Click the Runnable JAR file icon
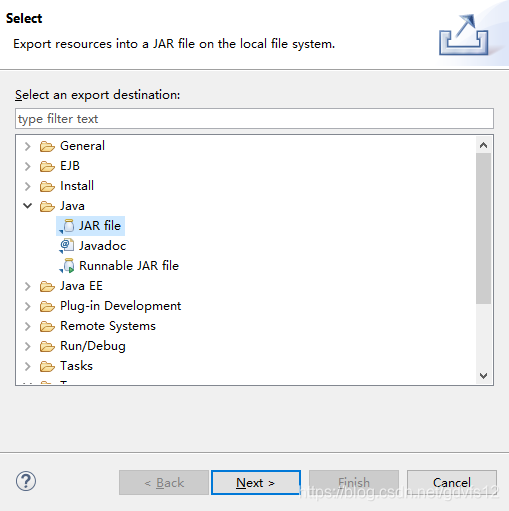 (67, 266)
